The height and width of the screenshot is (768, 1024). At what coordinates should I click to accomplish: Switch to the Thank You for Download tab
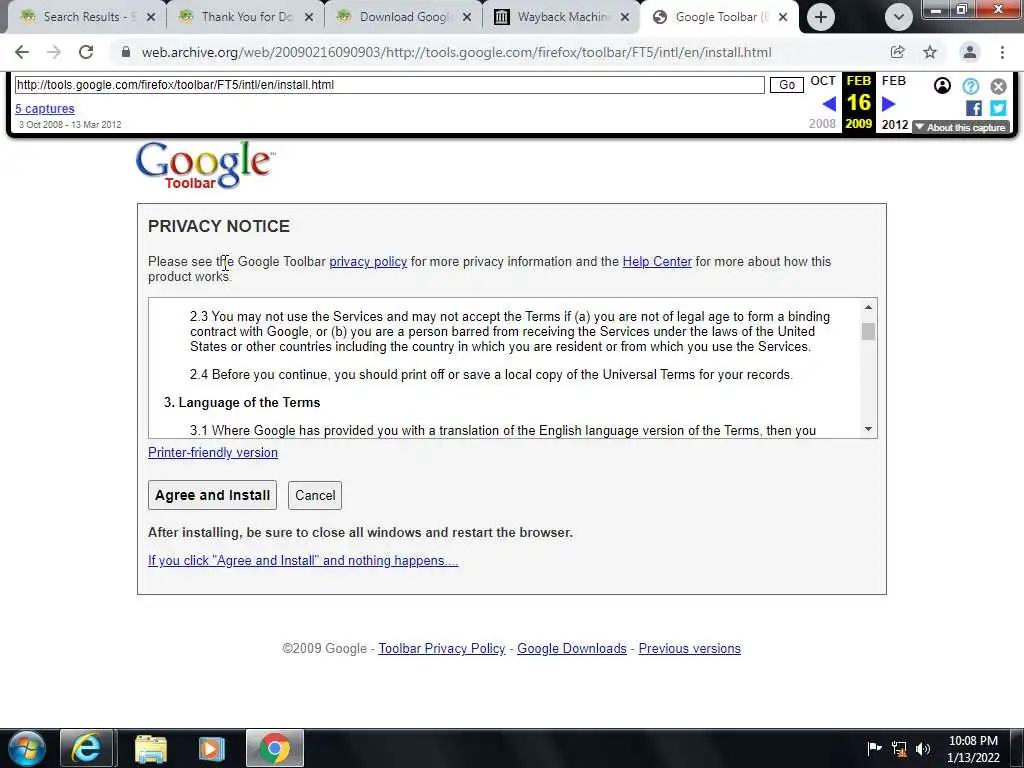pyautogui.click(x=246, y=17)
